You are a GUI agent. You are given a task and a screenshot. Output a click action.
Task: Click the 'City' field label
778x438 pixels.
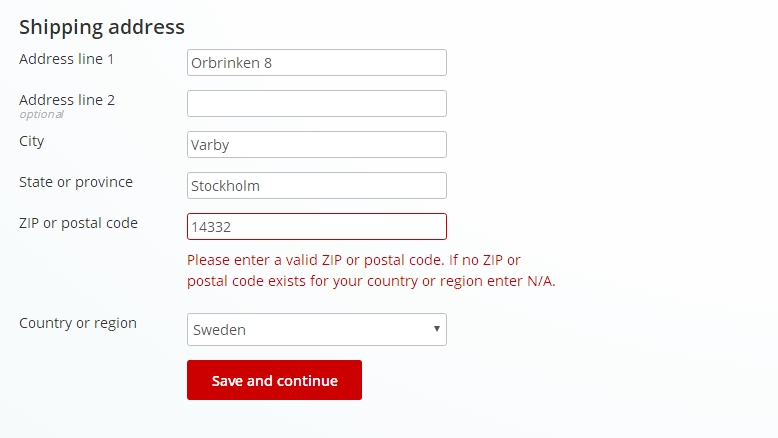(x=32, y=141)
